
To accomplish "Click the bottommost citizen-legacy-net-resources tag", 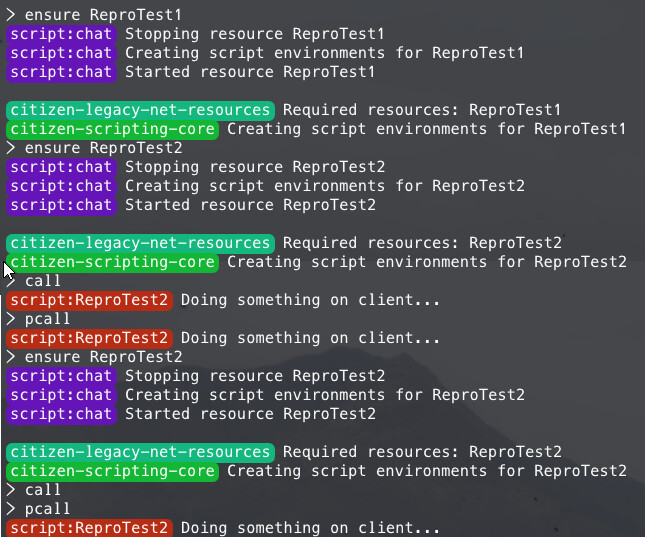I will 140,452.
